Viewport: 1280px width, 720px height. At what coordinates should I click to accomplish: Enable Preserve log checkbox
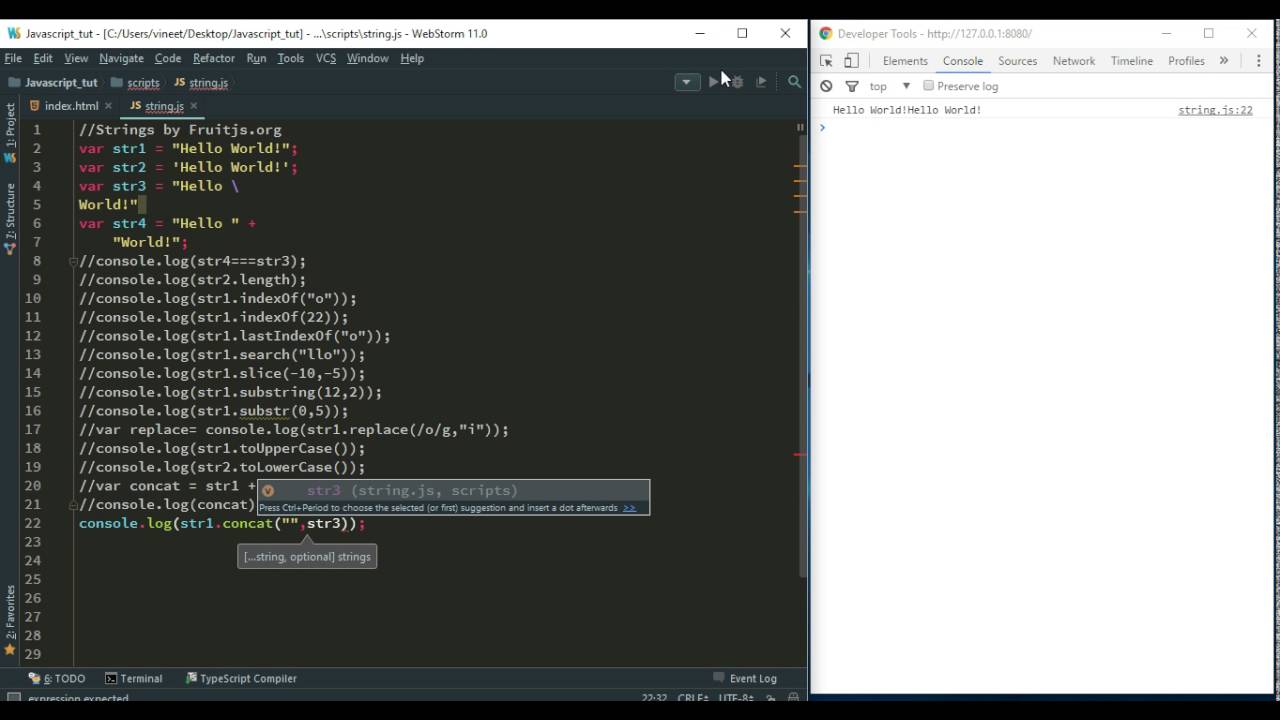tap(928, 86)
